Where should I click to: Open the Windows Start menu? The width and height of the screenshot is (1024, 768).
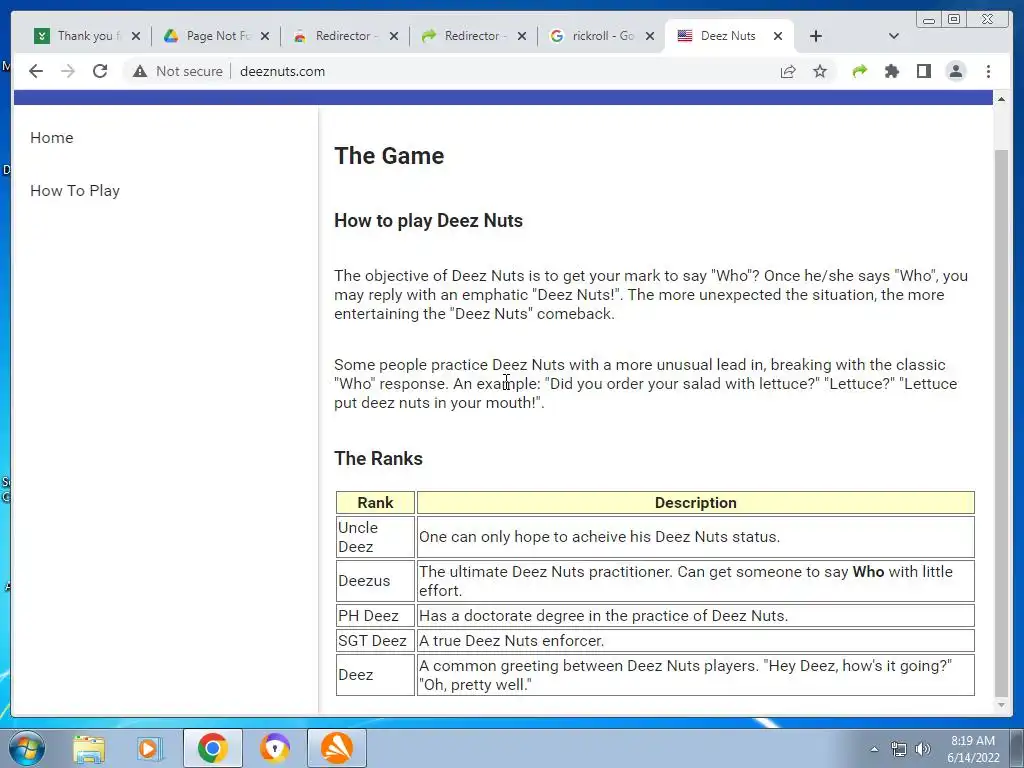pos(26,748)
